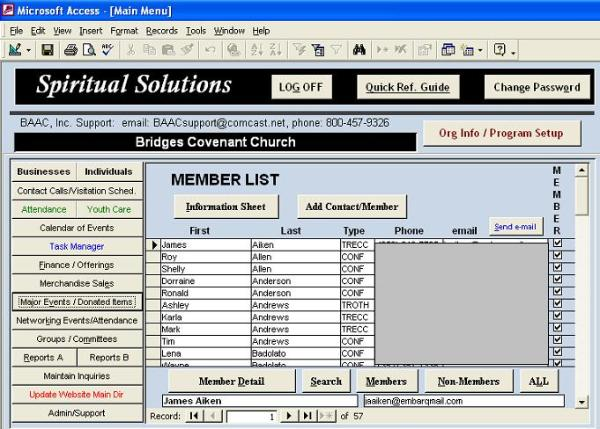The height and width of the screenshot is (429, 600).
Task: Click the Microsoft Access Help icon
Action: coord(499,50)
